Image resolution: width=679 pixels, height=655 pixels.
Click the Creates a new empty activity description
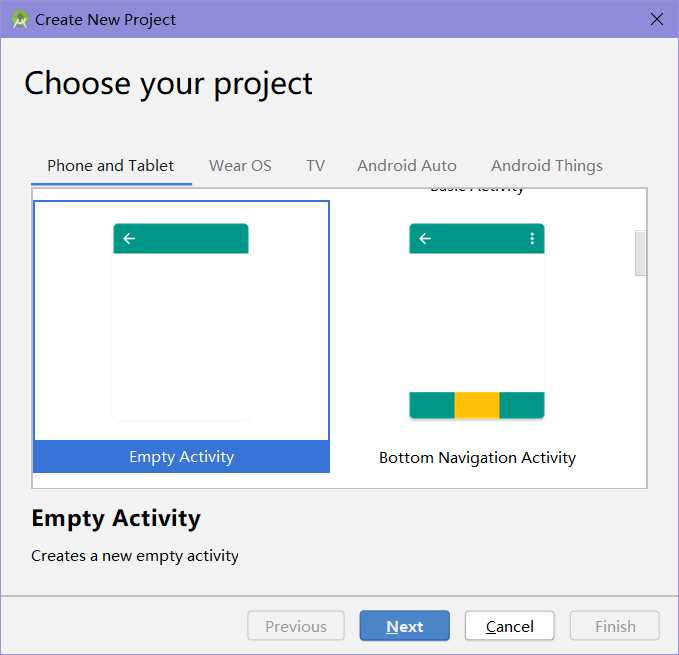[x=135, y=556]
